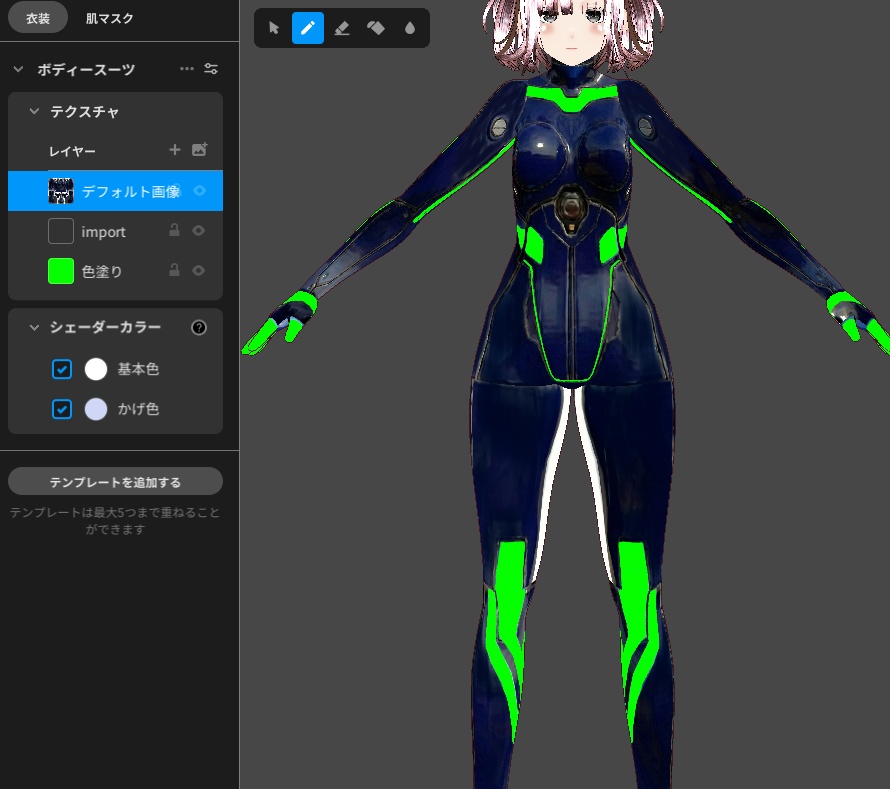890x789 pixels.
Task: Import an image as new layer
Action: [x=199, y=150]
